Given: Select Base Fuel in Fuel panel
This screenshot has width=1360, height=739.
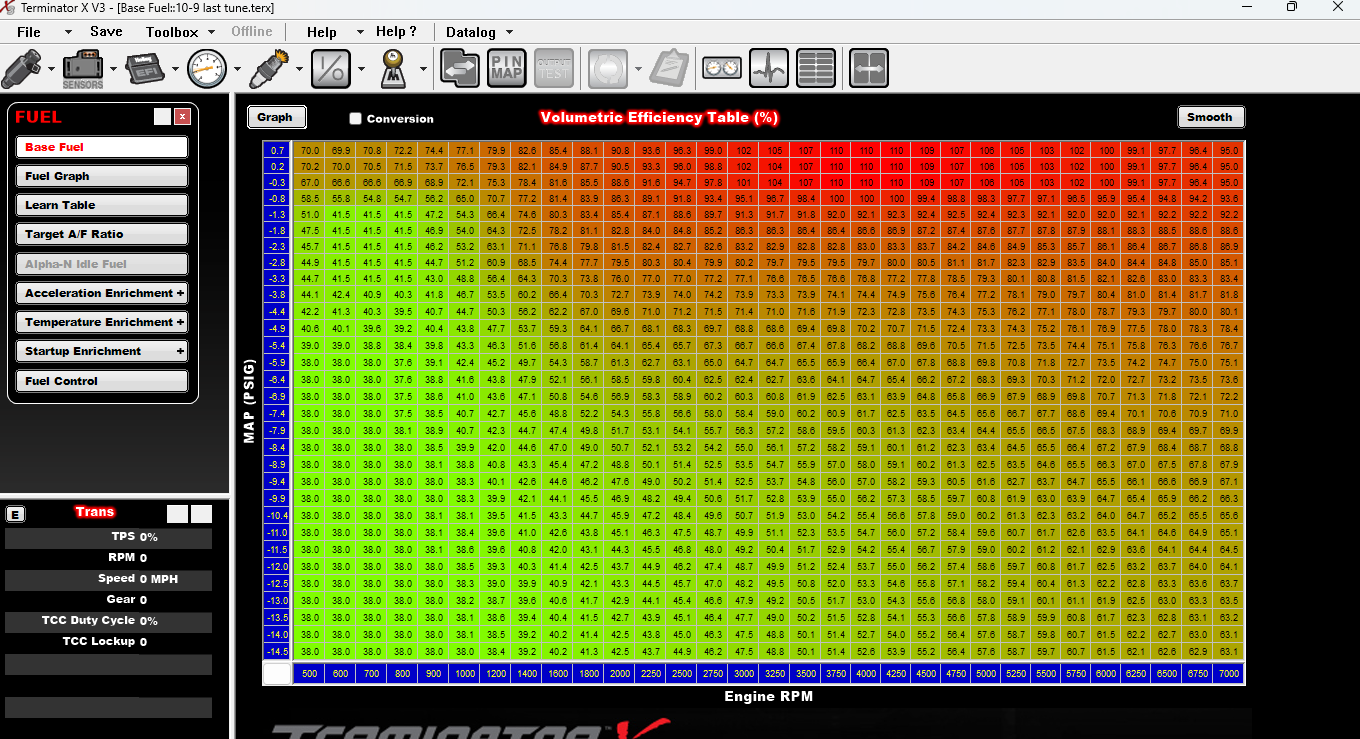Looking at the screenshot, I should pos(102,147).
